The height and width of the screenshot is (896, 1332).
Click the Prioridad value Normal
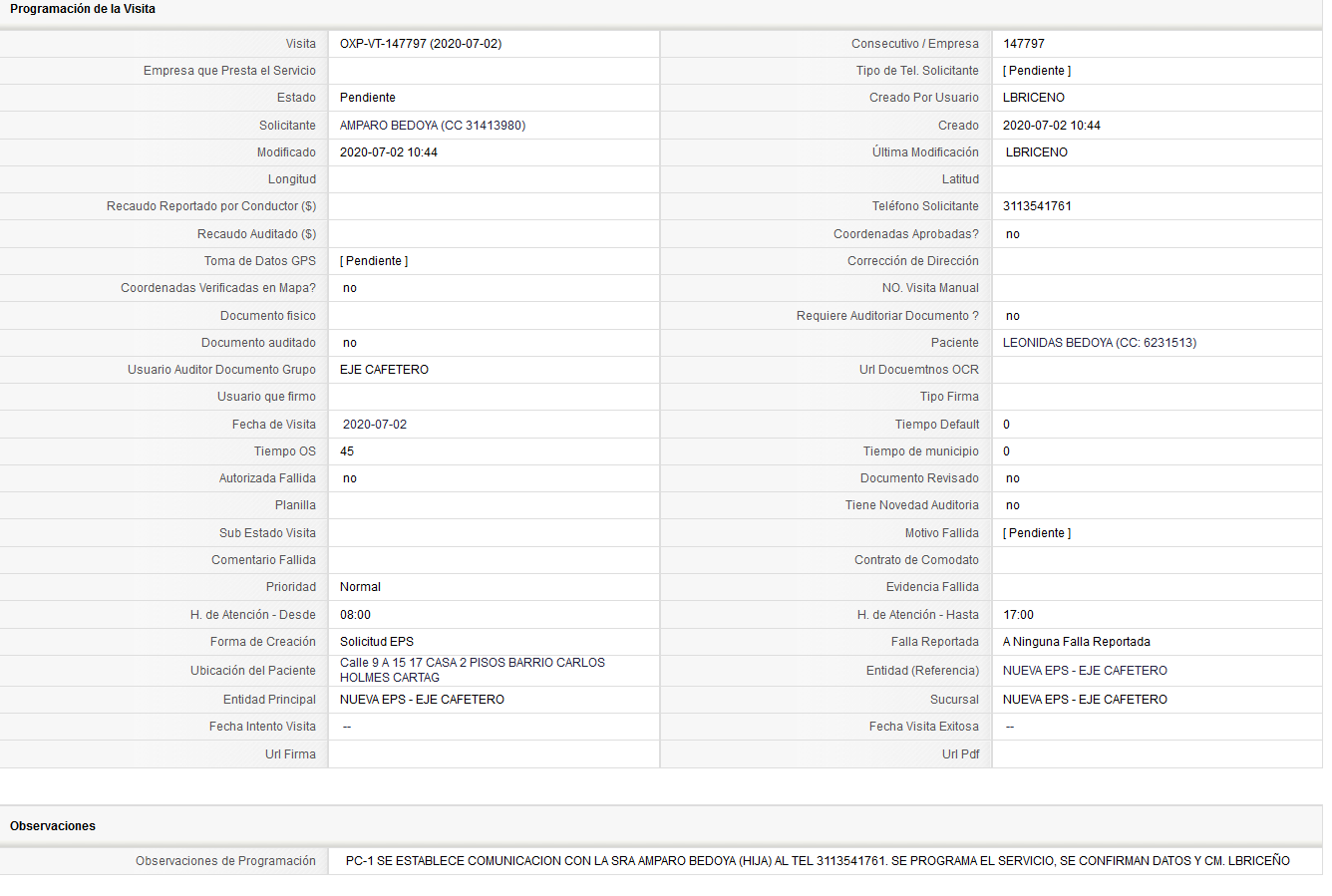(360, 587)
